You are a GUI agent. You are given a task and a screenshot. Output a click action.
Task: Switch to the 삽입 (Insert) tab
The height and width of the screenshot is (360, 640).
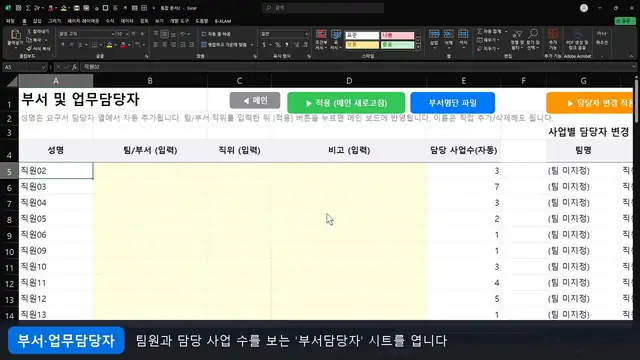pos(37,21)
